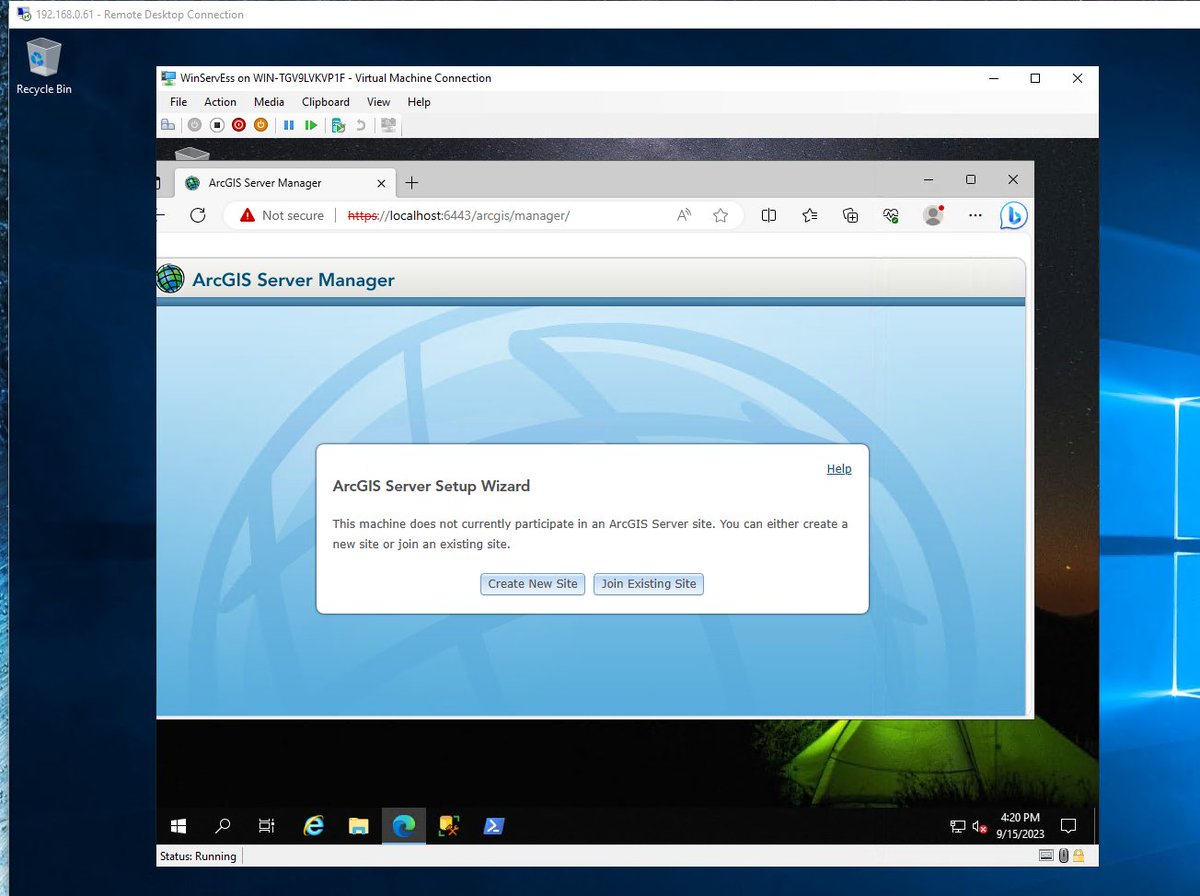Screen dimensions: 1200x896
Task: Add page to favorites with star icon
Action: [x=720, y=215]
